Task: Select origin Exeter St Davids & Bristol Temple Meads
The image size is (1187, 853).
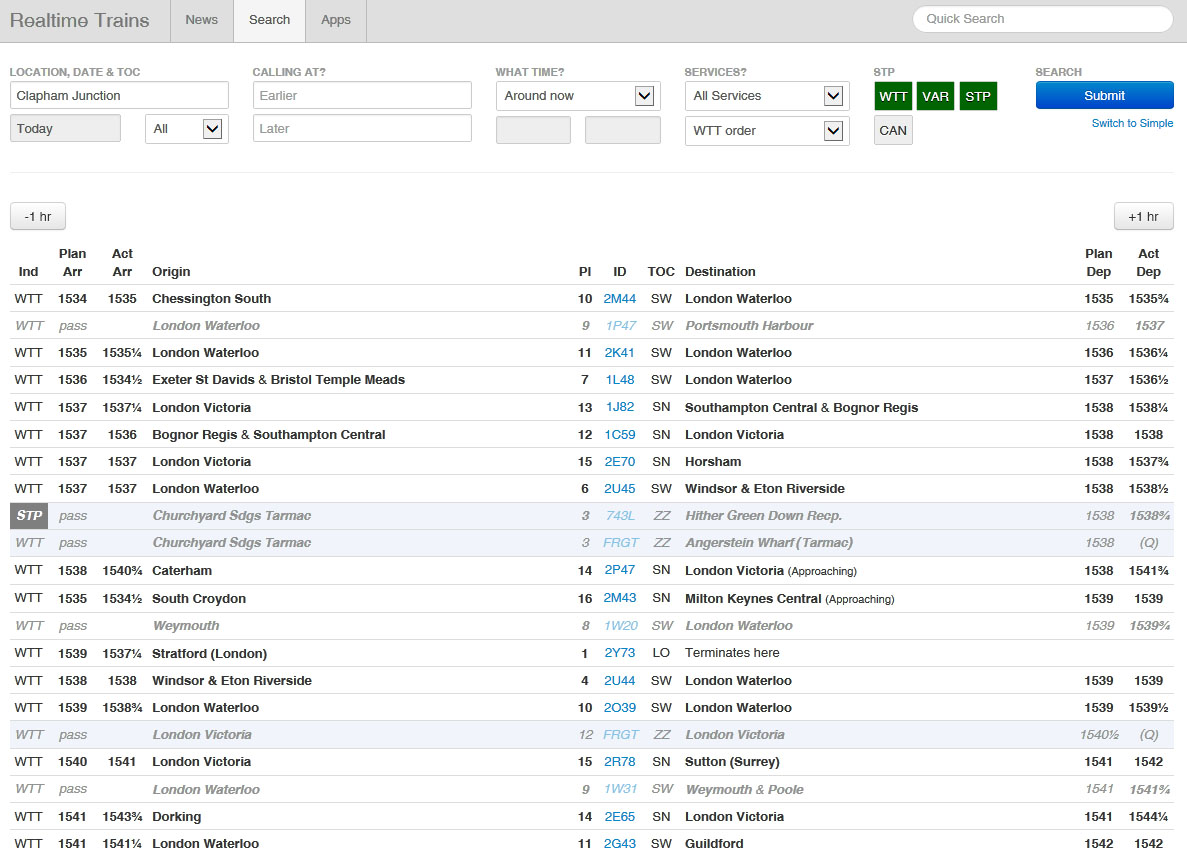Action: [x=279, y=380]
